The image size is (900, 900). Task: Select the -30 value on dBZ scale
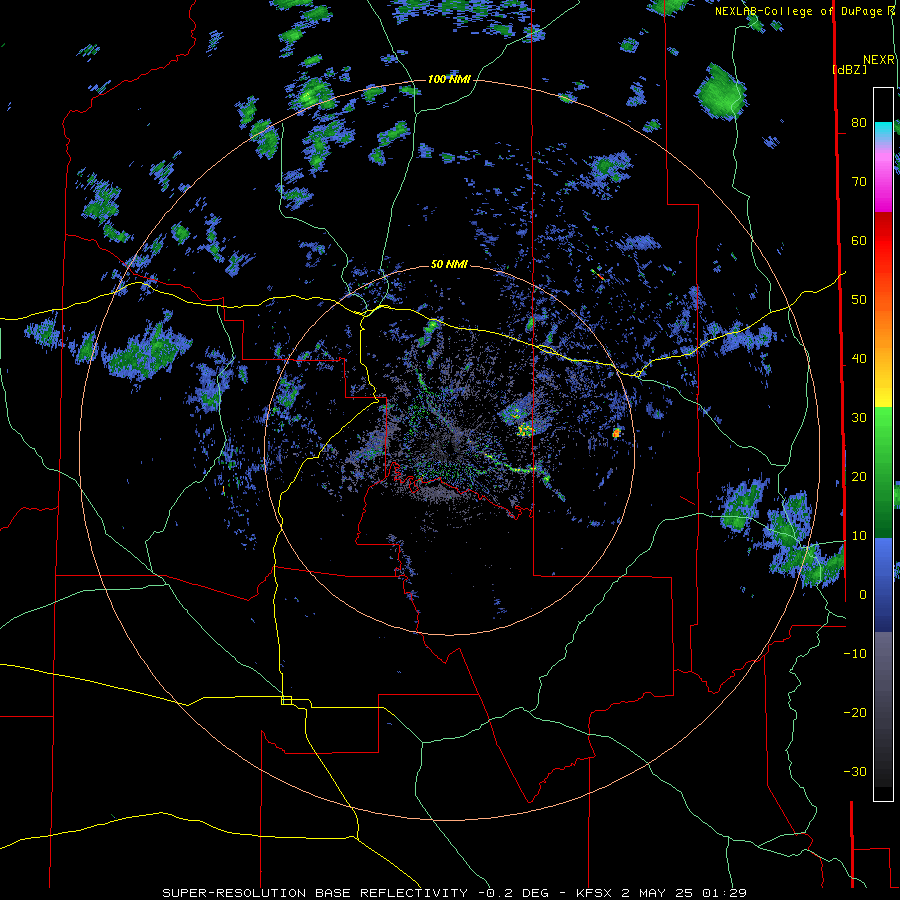pyautogui.click(x=855, y=771)
